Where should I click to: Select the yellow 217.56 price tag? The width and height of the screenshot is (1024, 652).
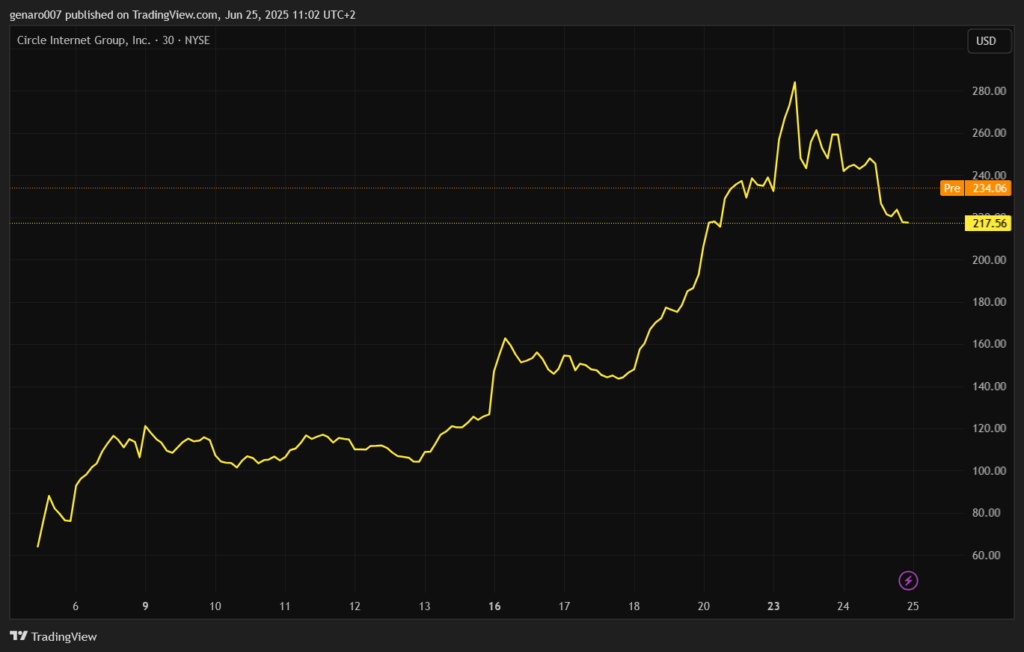tap(988, 223)
